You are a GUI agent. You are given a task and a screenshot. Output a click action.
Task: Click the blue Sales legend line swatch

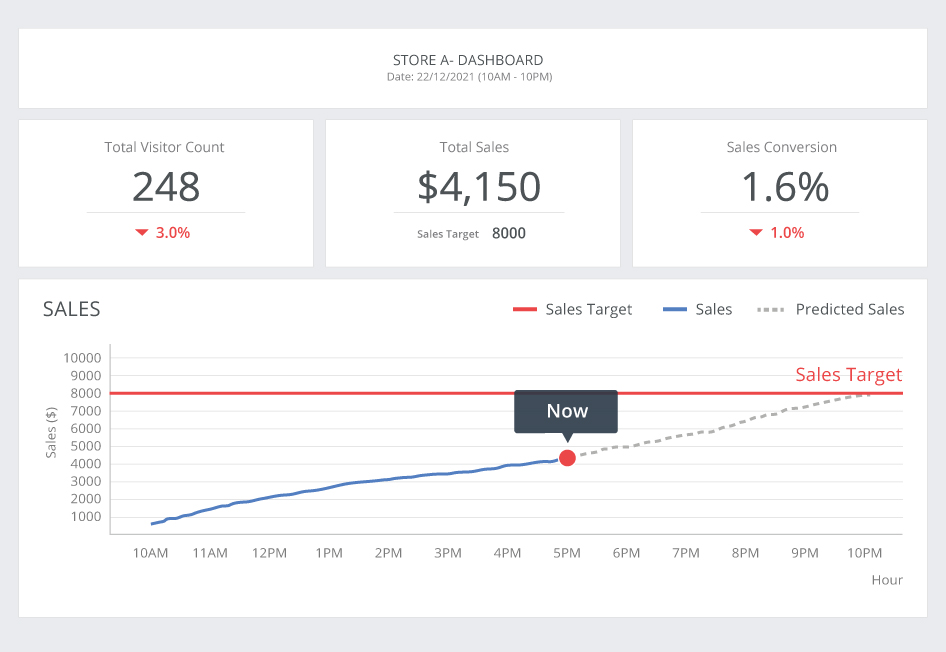click(674, 310)
